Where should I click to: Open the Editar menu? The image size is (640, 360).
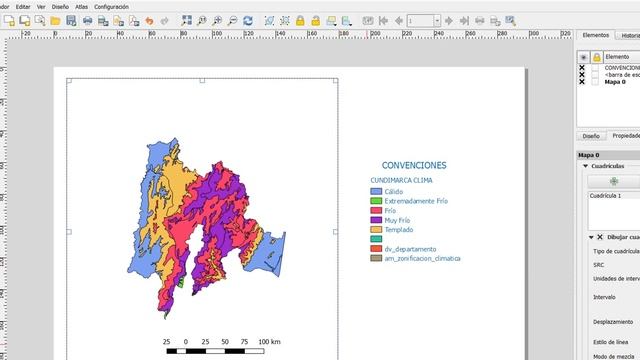point(23,7)
